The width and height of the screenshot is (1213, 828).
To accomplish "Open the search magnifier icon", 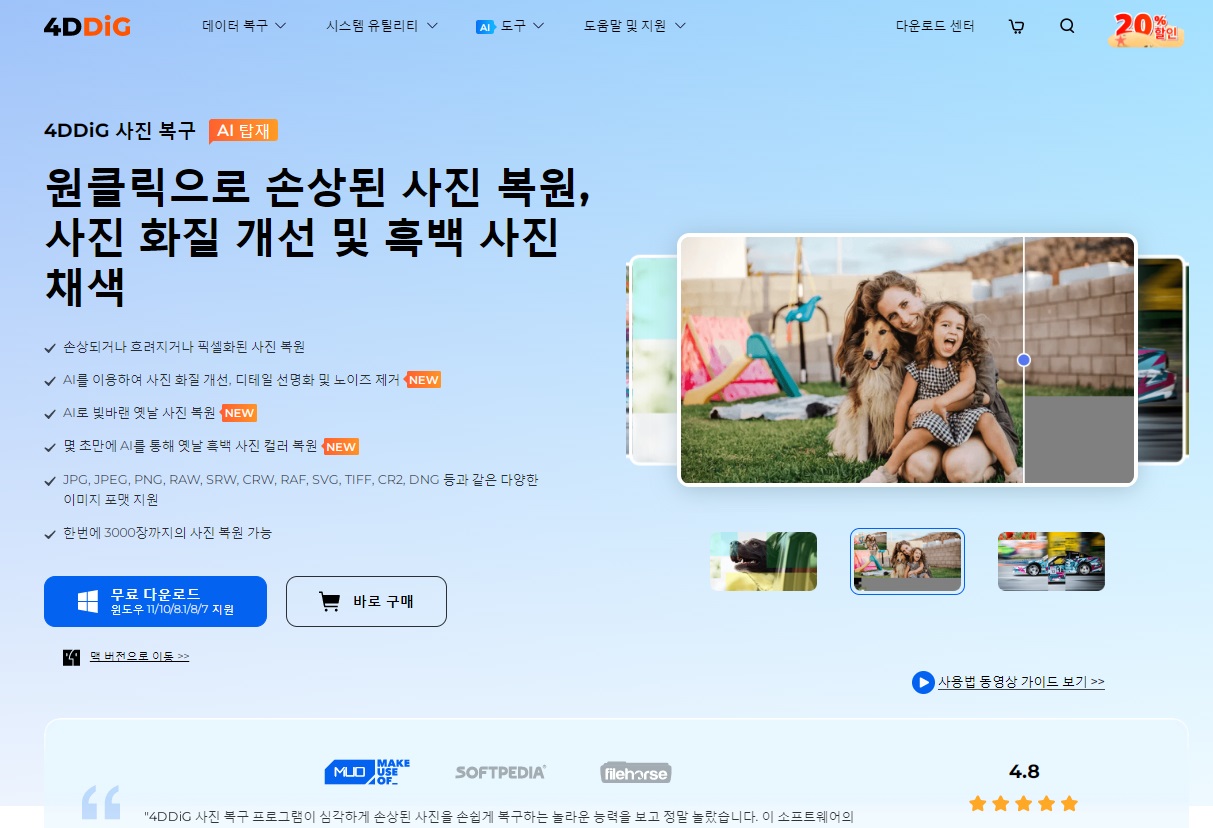I will tap(1067, 26).
